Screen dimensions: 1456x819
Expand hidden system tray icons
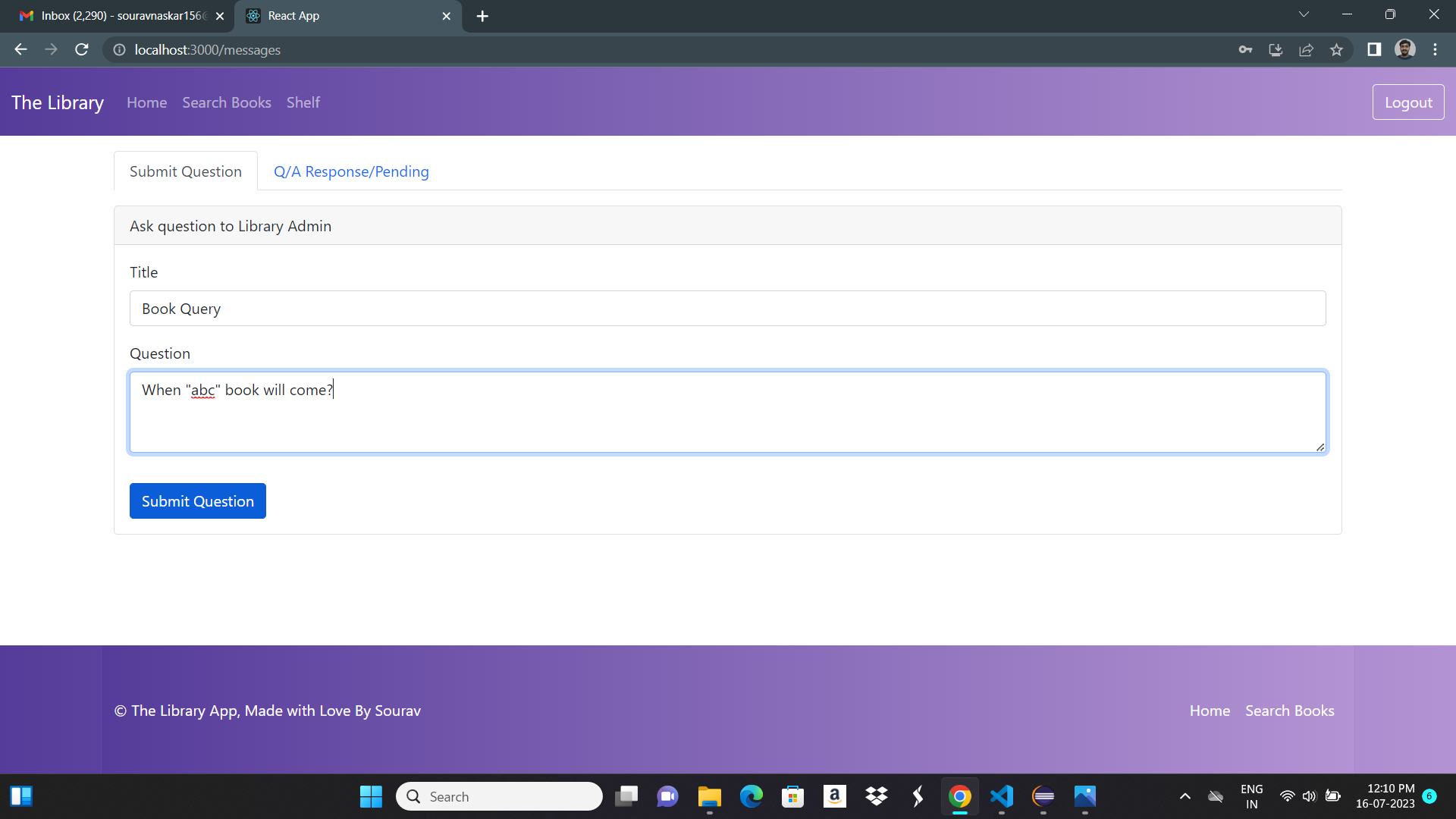1185,796
